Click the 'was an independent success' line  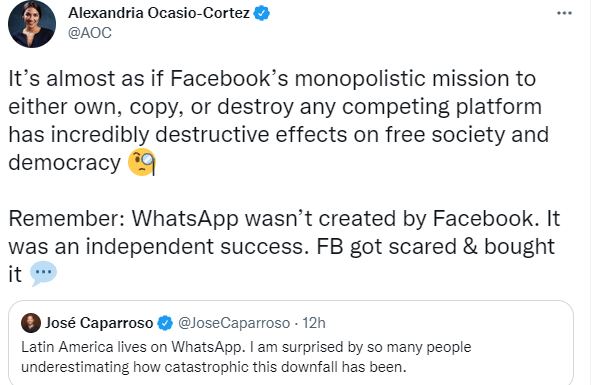(282, 247)
